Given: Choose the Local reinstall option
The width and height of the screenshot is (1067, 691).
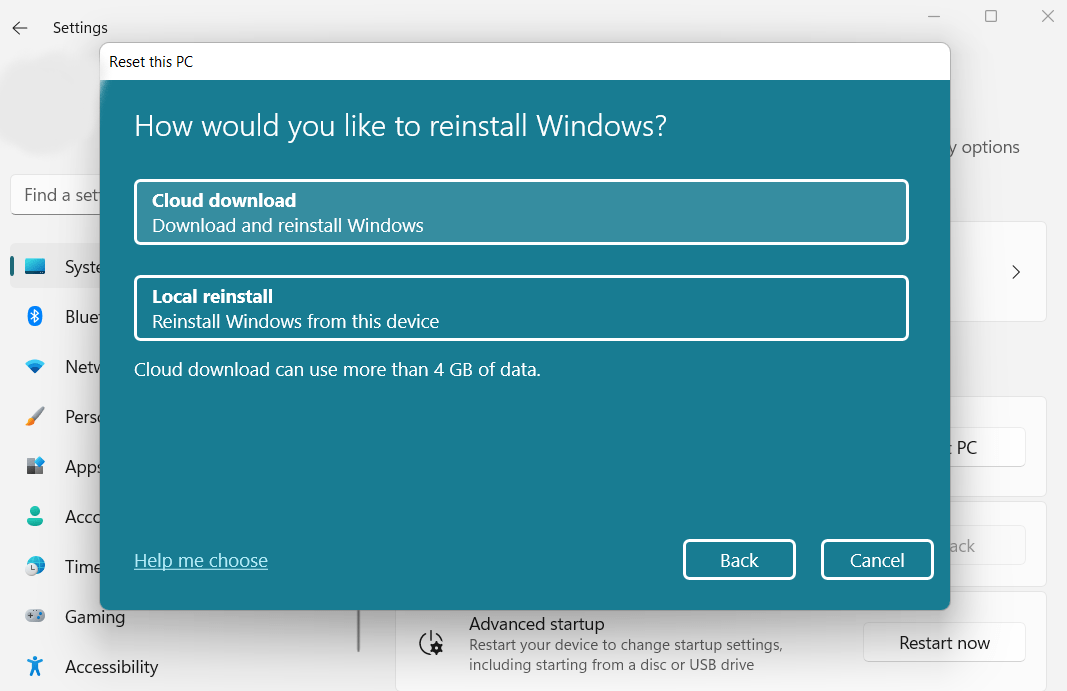Looking at the screenshot, I should coord(521,308).
